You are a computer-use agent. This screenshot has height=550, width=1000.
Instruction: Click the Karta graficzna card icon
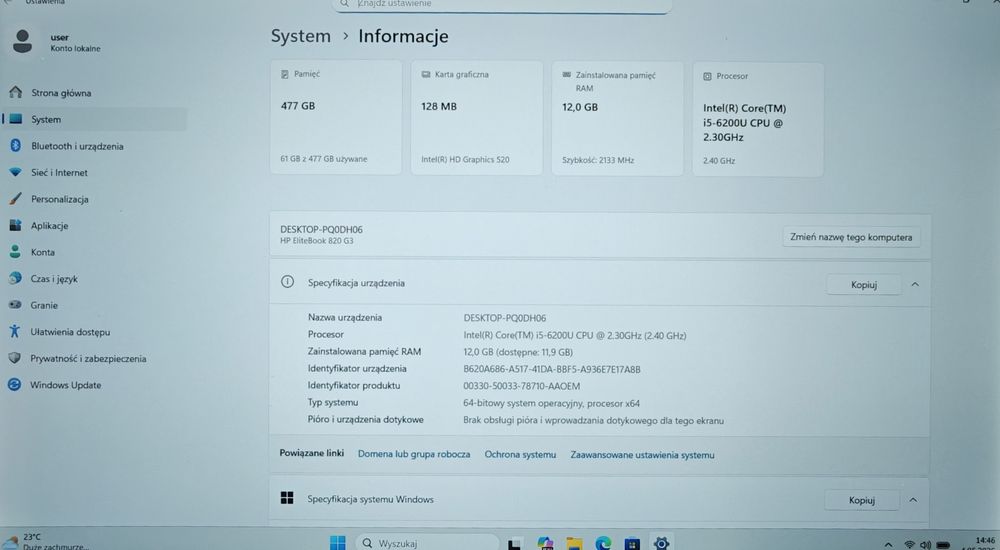(x=426, y=75)
